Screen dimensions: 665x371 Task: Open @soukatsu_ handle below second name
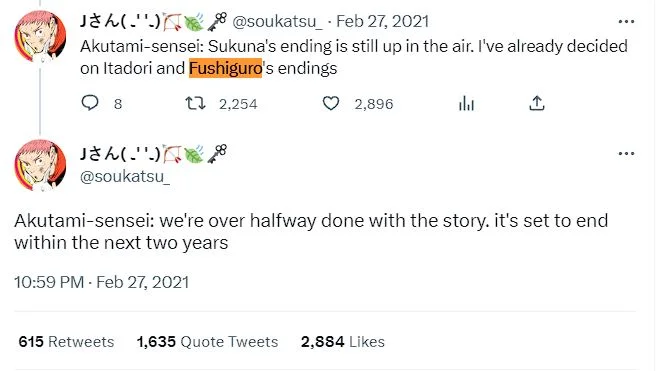point(125,176)
